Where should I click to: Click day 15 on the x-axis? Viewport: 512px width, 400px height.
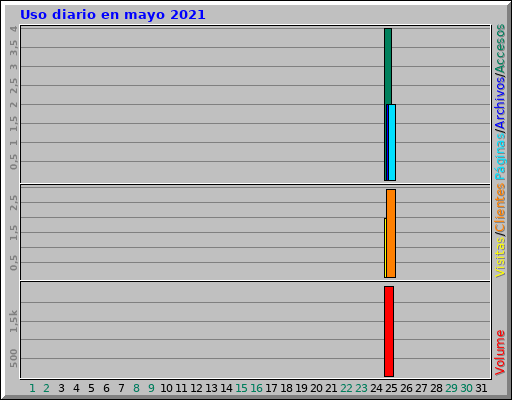241,388
